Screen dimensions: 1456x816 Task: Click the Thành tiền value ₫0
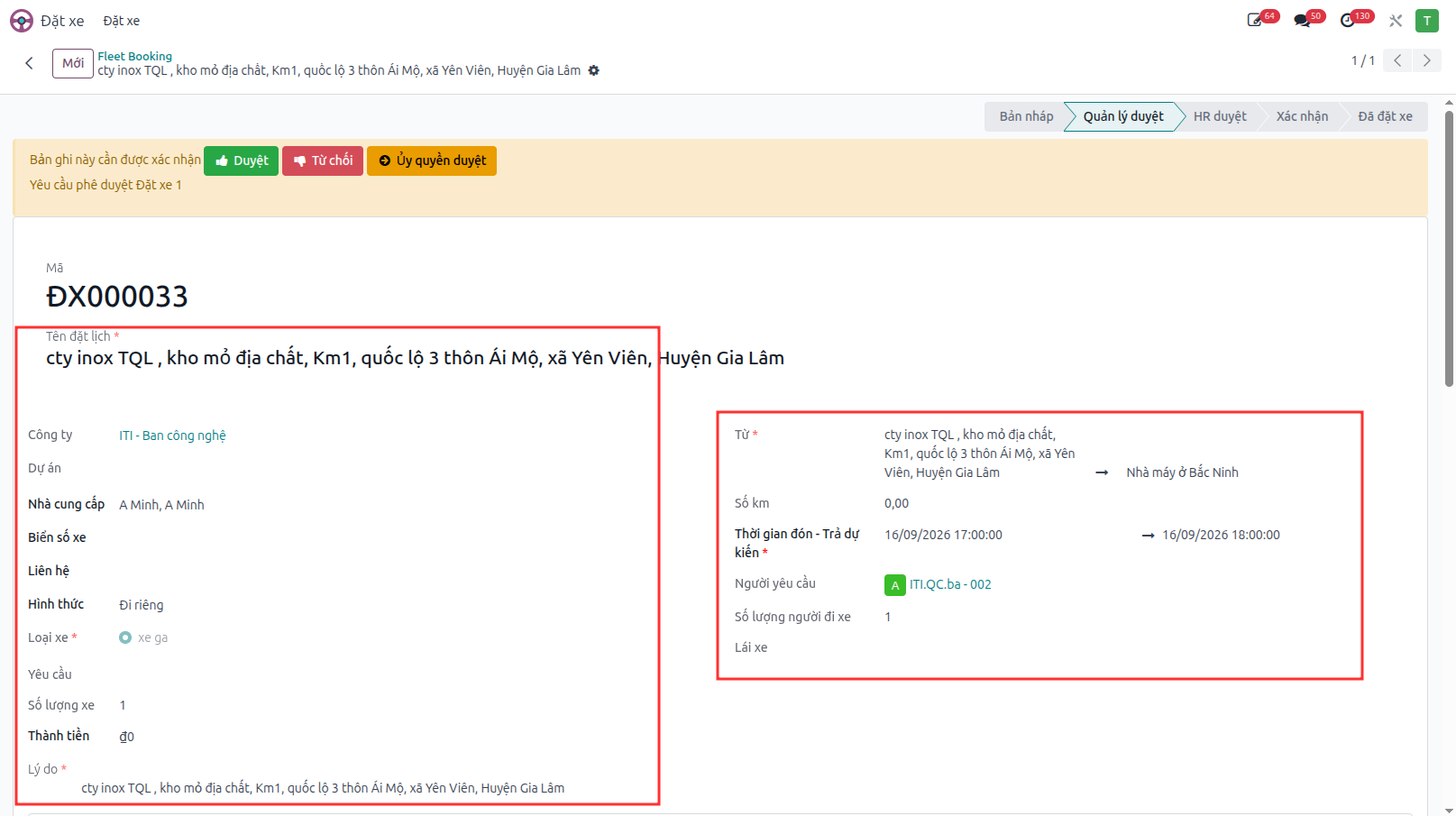coord(126,737)
